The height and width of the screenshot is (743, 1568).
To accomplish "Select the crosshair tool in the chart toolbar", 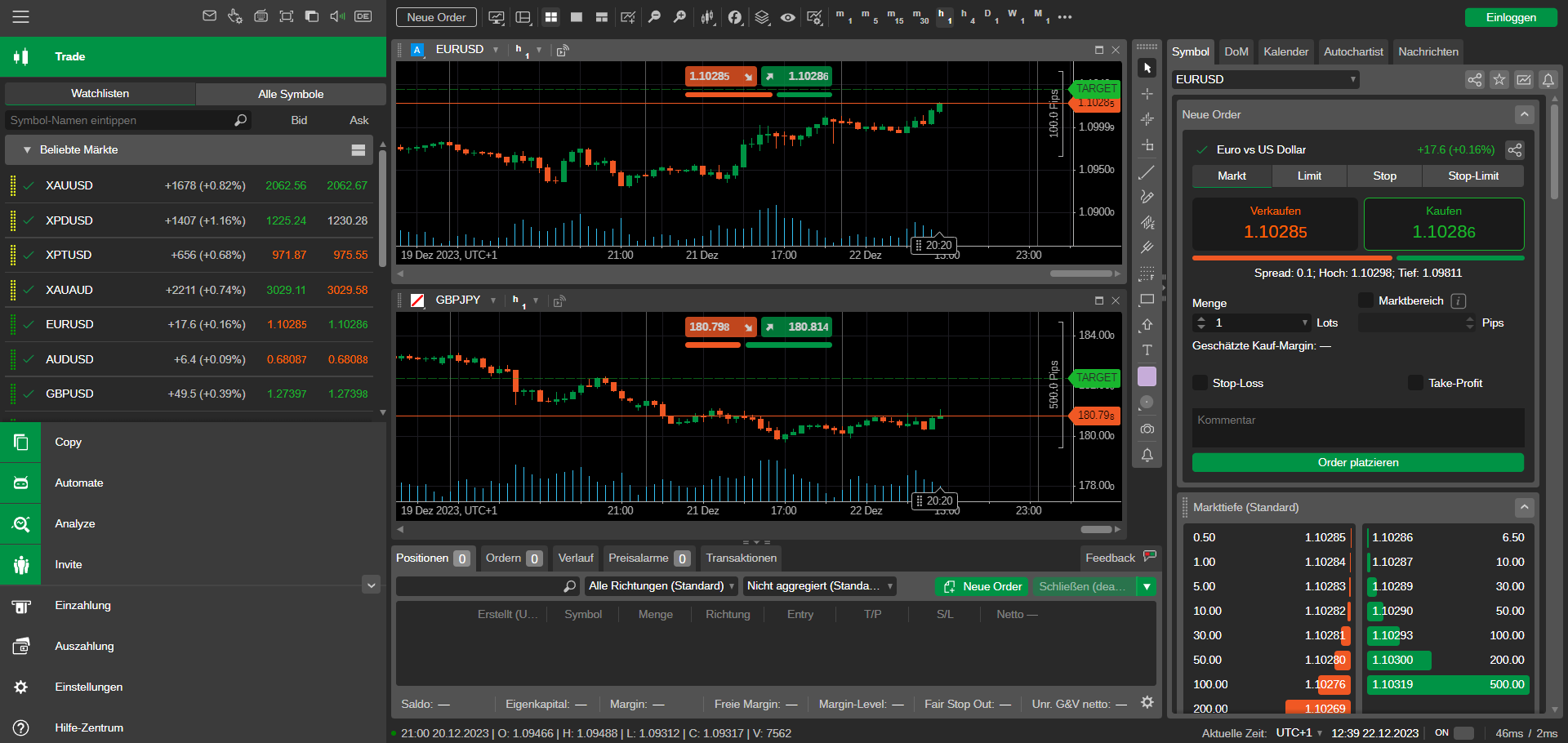I will [1147, 93].
